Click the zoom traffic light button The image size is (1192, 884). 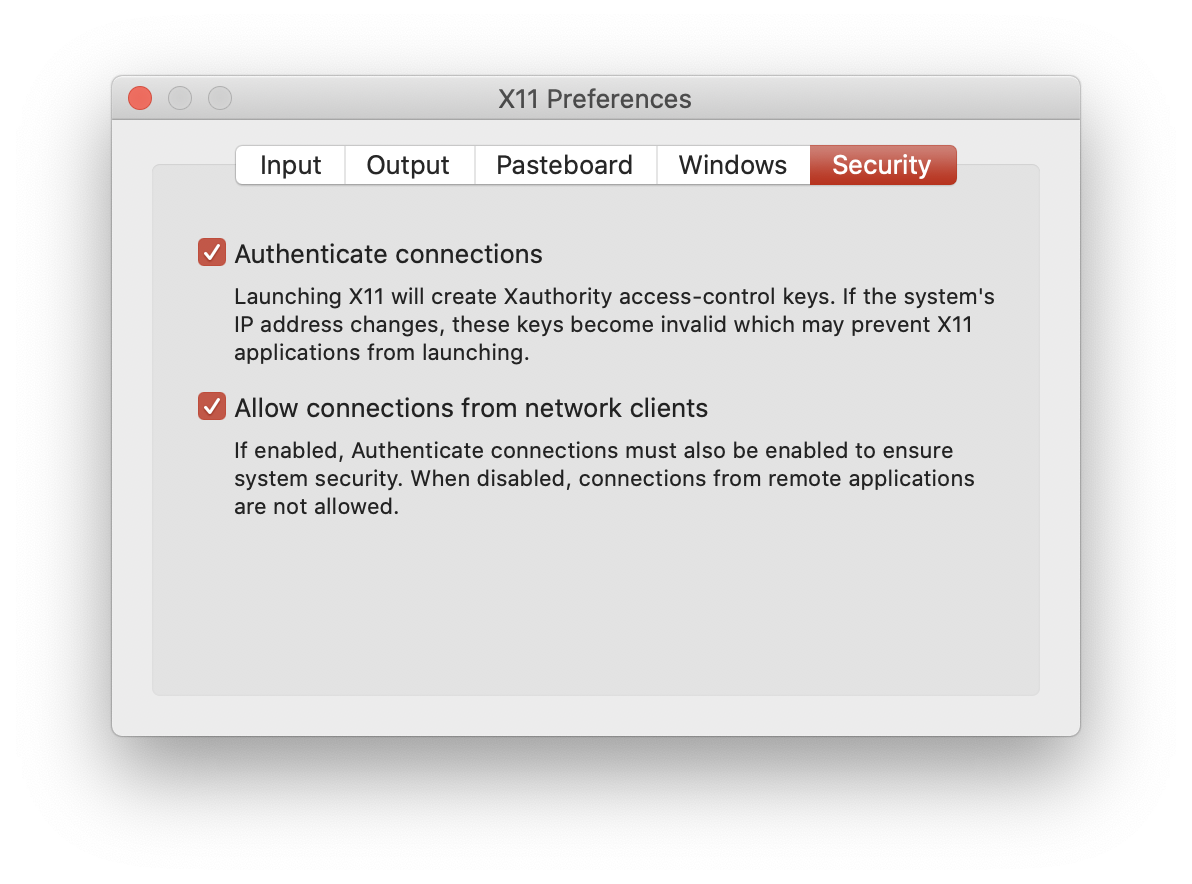219,98
